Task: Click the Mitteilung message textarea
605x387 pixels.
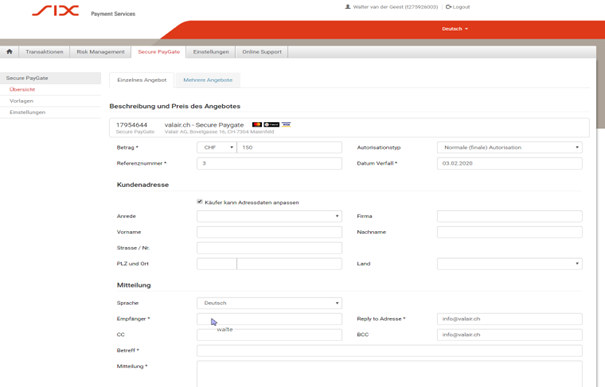Action: point(389,374)
